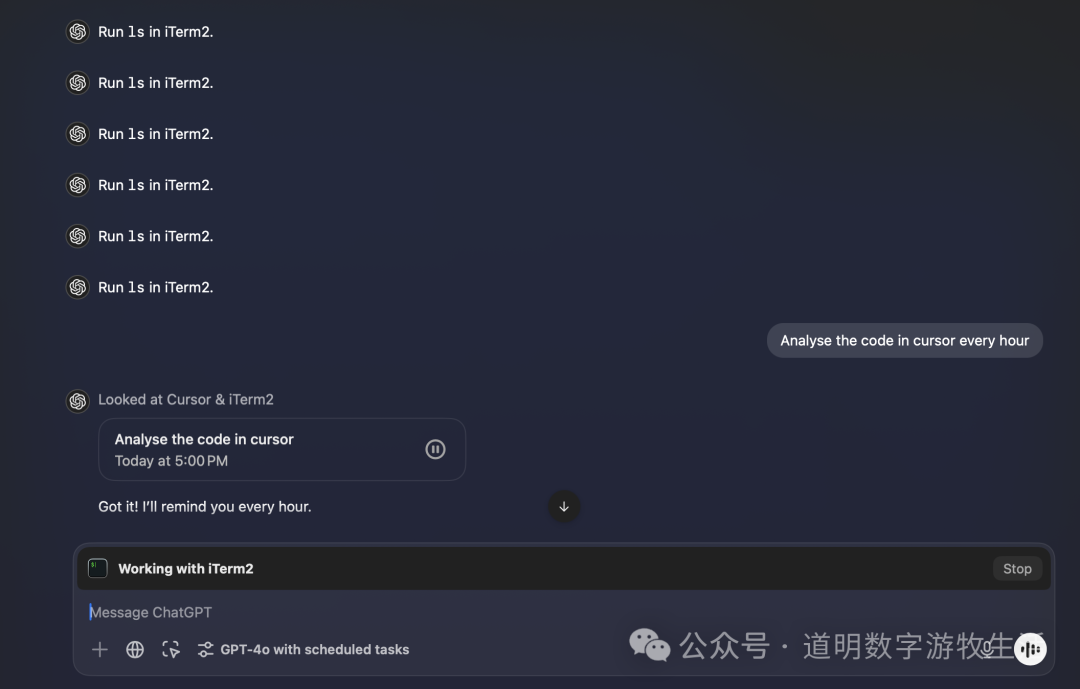This screenshot has width=1080, height=689.
Task: Click the ChatGPT logo beside Looked at Cursor
Action: click(x=78, y=400)
